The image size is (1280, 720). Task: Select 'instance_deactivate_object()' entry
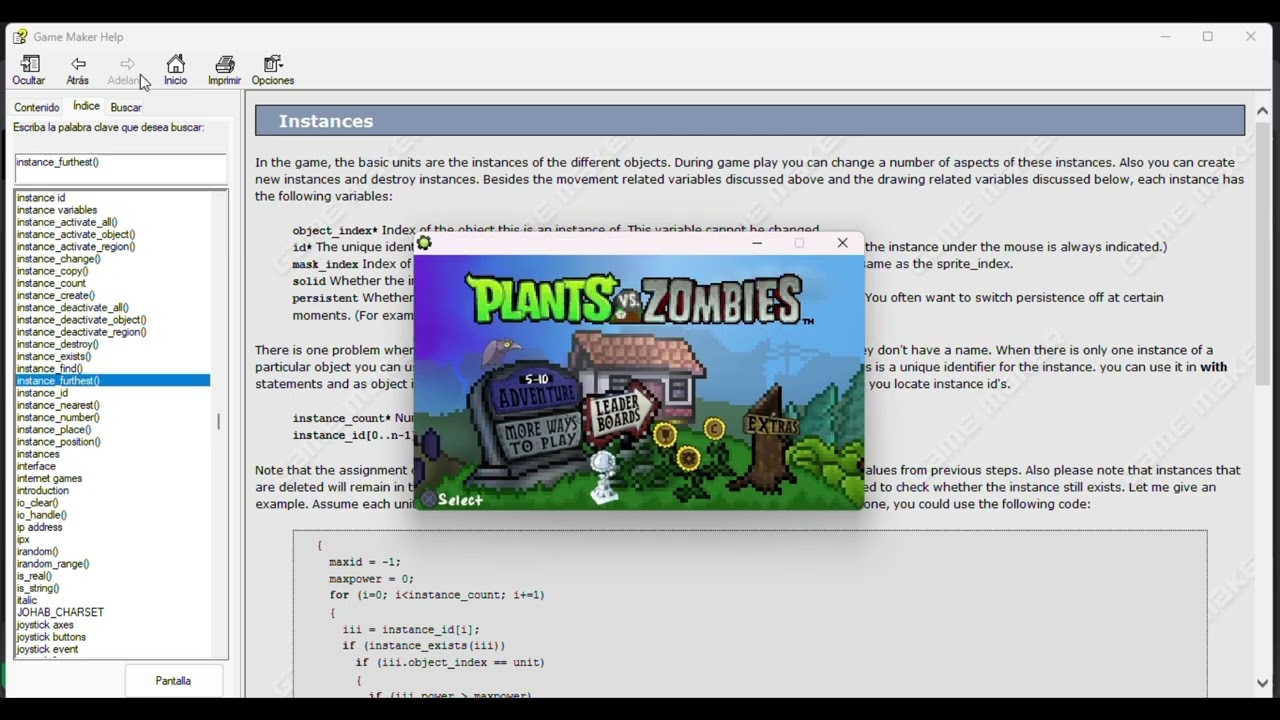[x=82, y=320]
